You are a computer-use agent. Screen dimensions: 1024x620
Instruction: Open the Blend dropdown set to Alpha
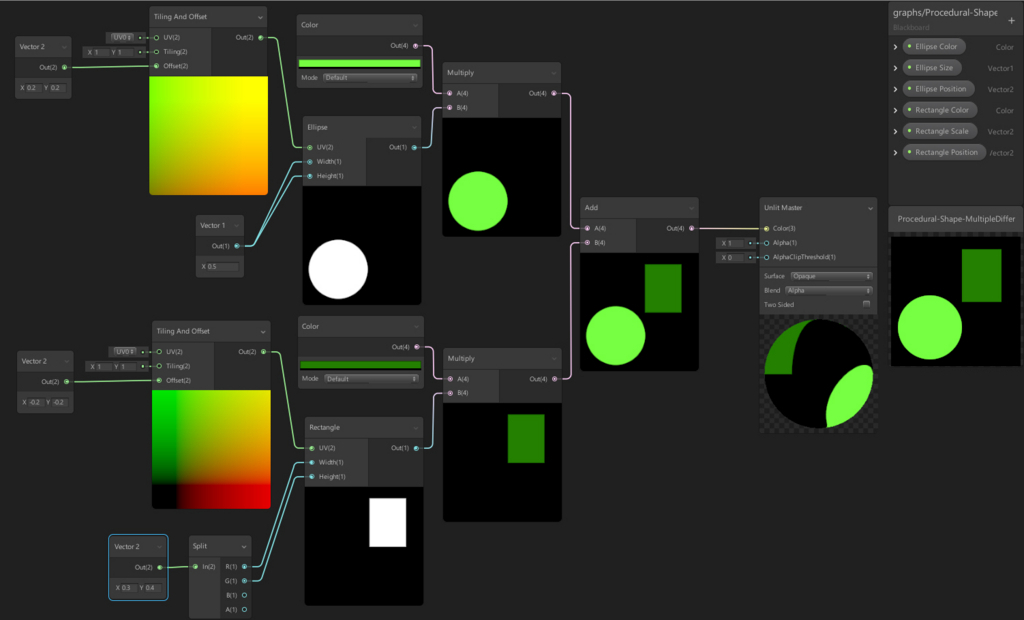[x=829, y=291]
